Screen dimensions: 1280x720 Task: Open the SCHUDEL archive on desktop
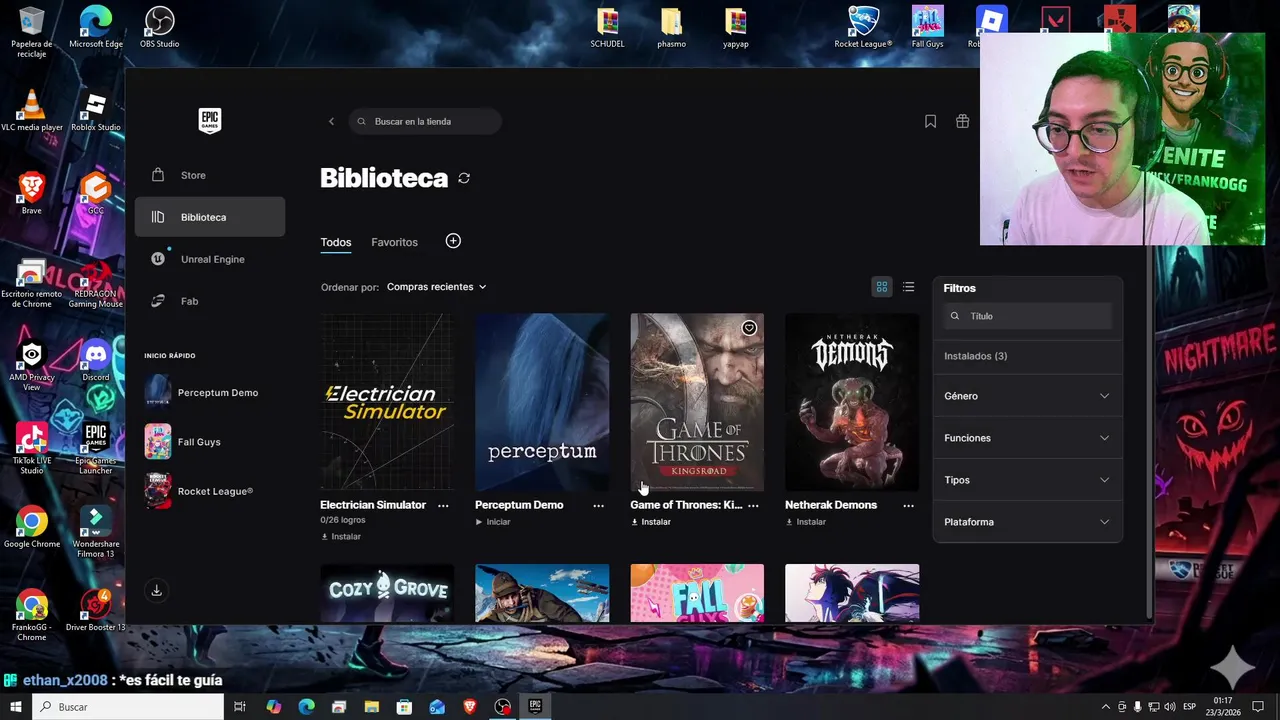click(x=608, y=28)
